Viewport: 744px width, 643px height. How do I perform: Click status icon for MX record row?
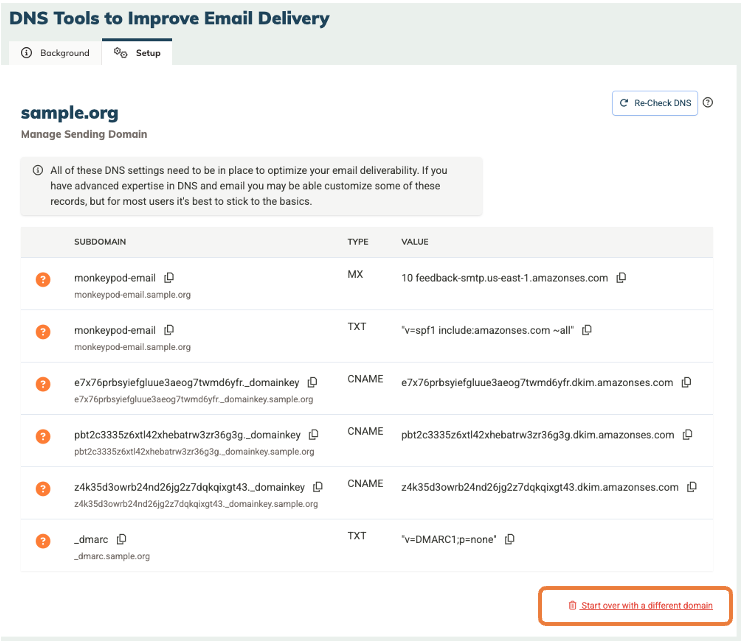43,279
